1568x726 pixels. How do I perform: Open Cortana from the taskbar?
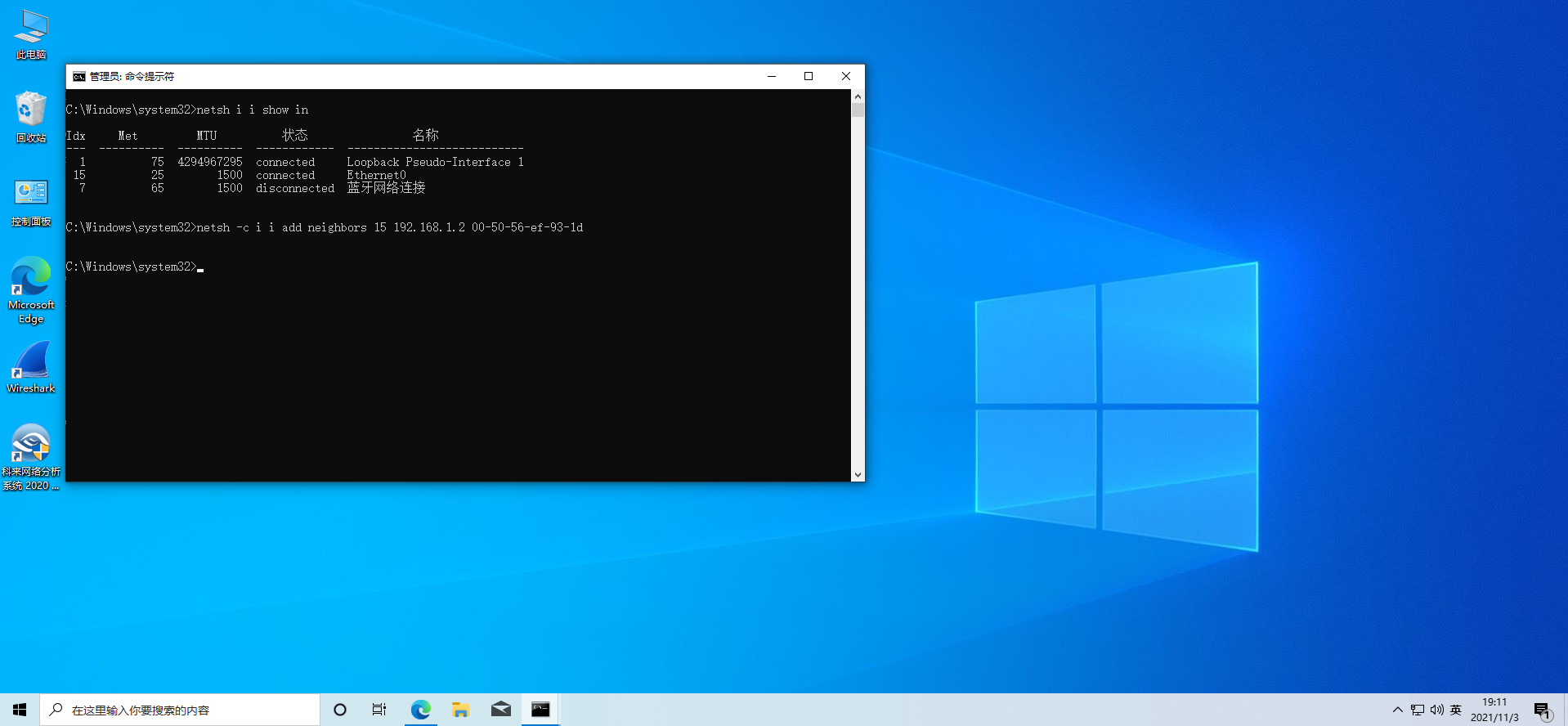click(340, 710)
